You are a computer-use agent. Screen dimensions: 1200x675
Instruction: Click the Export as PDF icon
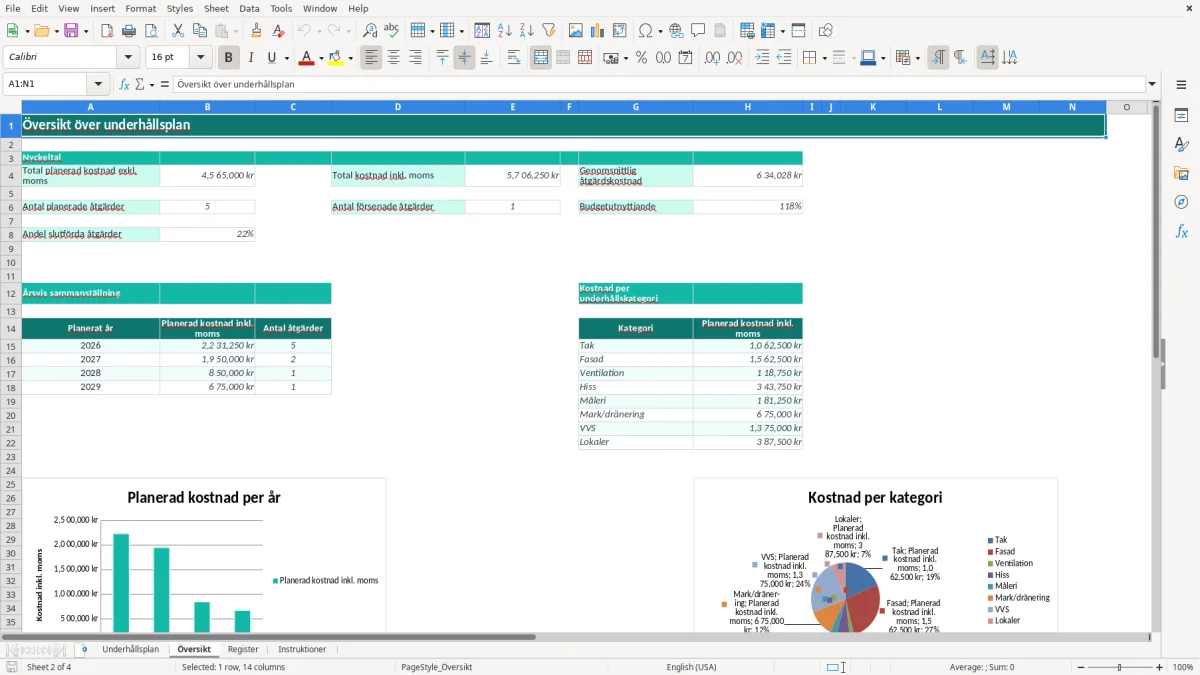pyautogui.click(x=107, y=31)
